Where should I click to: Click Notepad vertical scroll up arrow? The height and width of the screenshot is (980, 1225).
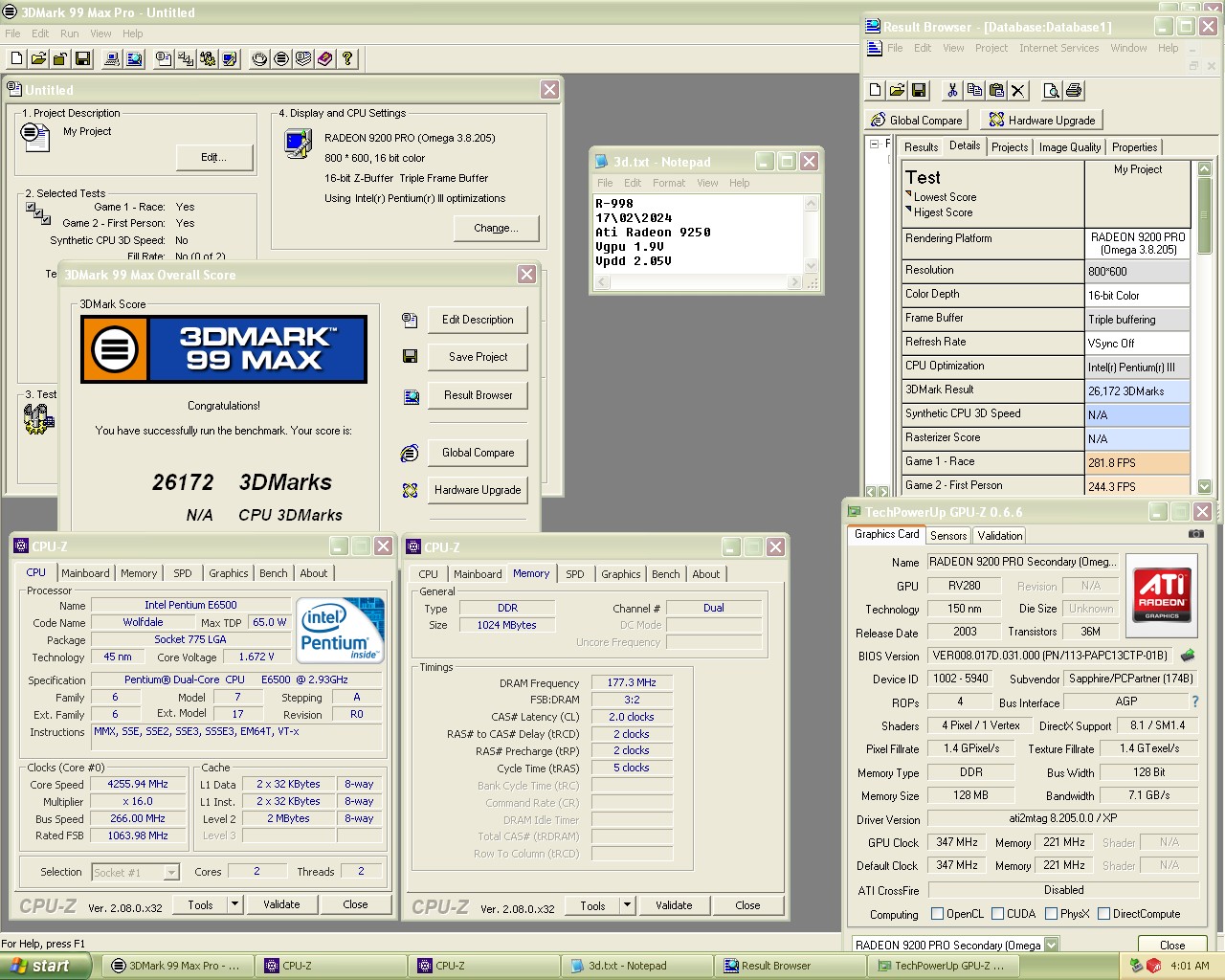point(812,204)
